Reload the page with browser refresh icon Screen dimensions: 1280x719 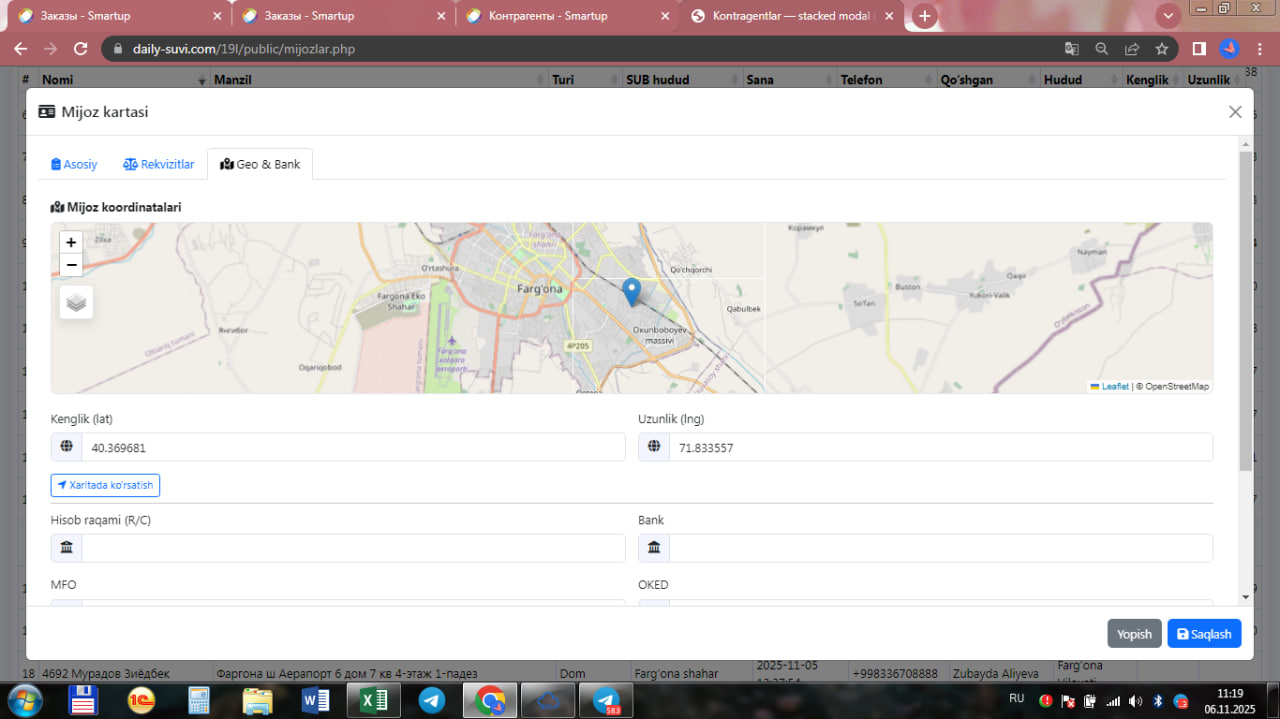pyautogui.click(x=81, y=49)
